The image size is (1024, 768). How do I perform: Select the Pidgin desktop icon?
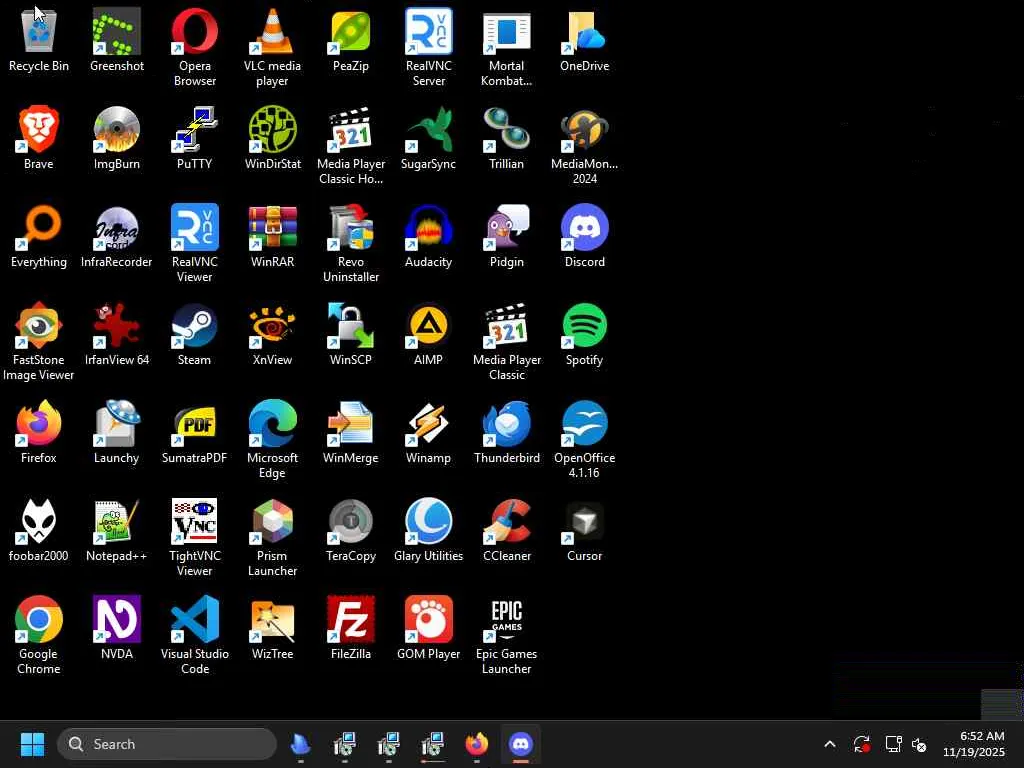tap(507, 227)
